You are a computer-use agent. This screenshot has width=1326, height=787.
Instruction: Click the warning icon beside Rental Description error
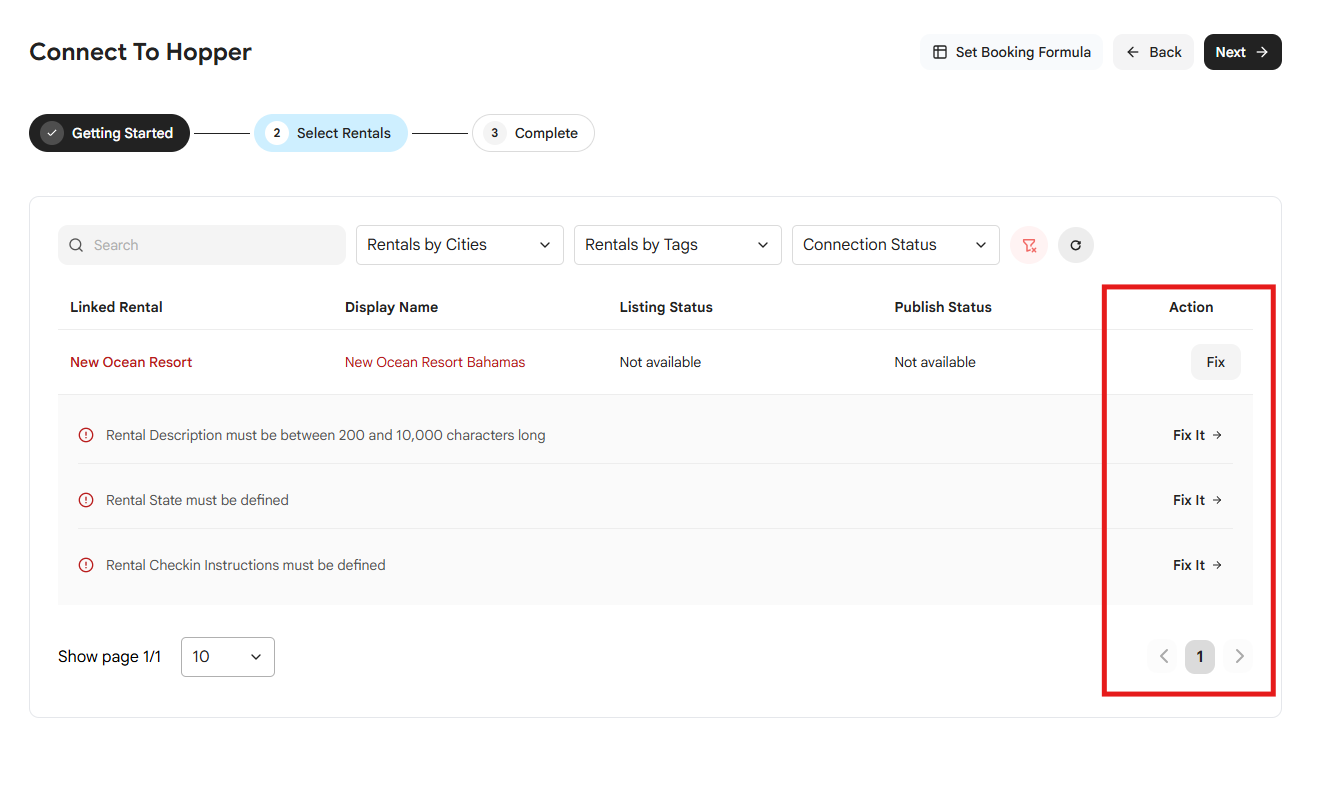(86, 435)
